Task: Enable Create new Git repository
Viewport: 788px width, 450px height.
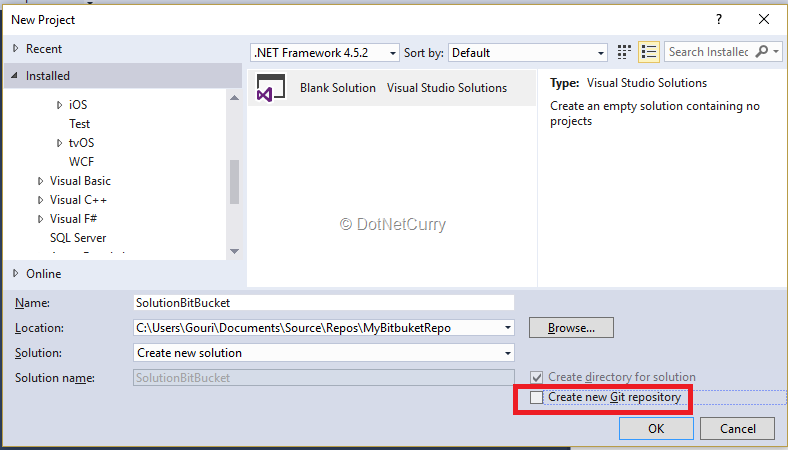Action: click(536, 397)
